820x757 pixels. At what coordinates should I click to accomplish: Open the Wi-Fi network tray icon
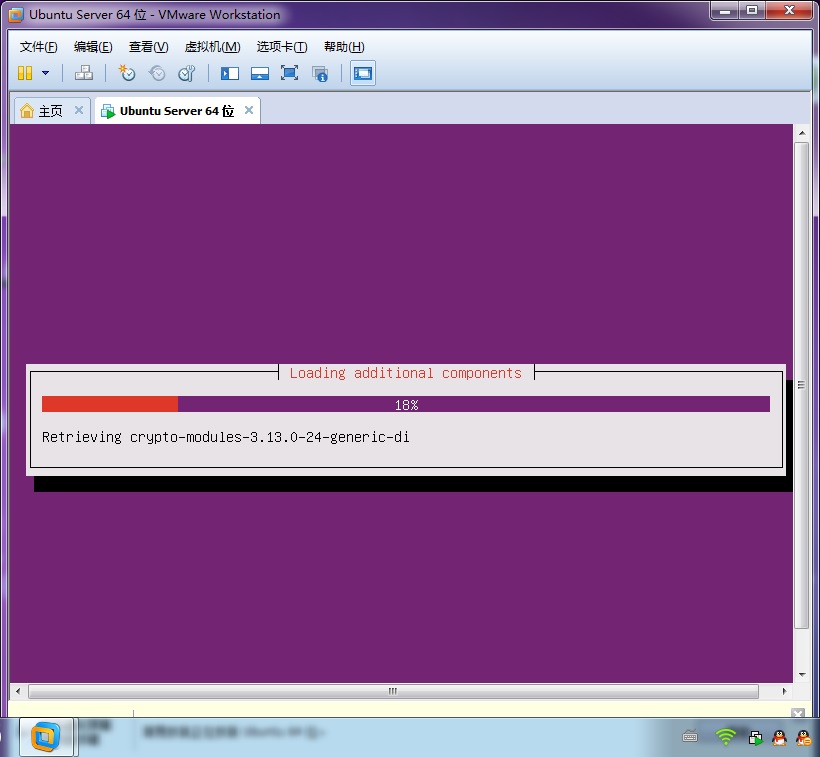click(x=726, y=737)
